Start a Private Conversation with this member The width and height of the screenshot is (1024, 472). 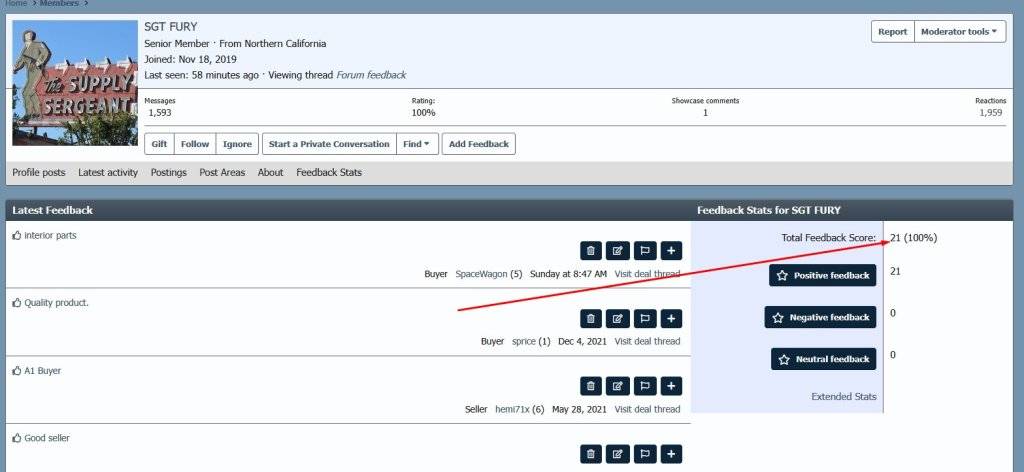click(x=329, y=144)
